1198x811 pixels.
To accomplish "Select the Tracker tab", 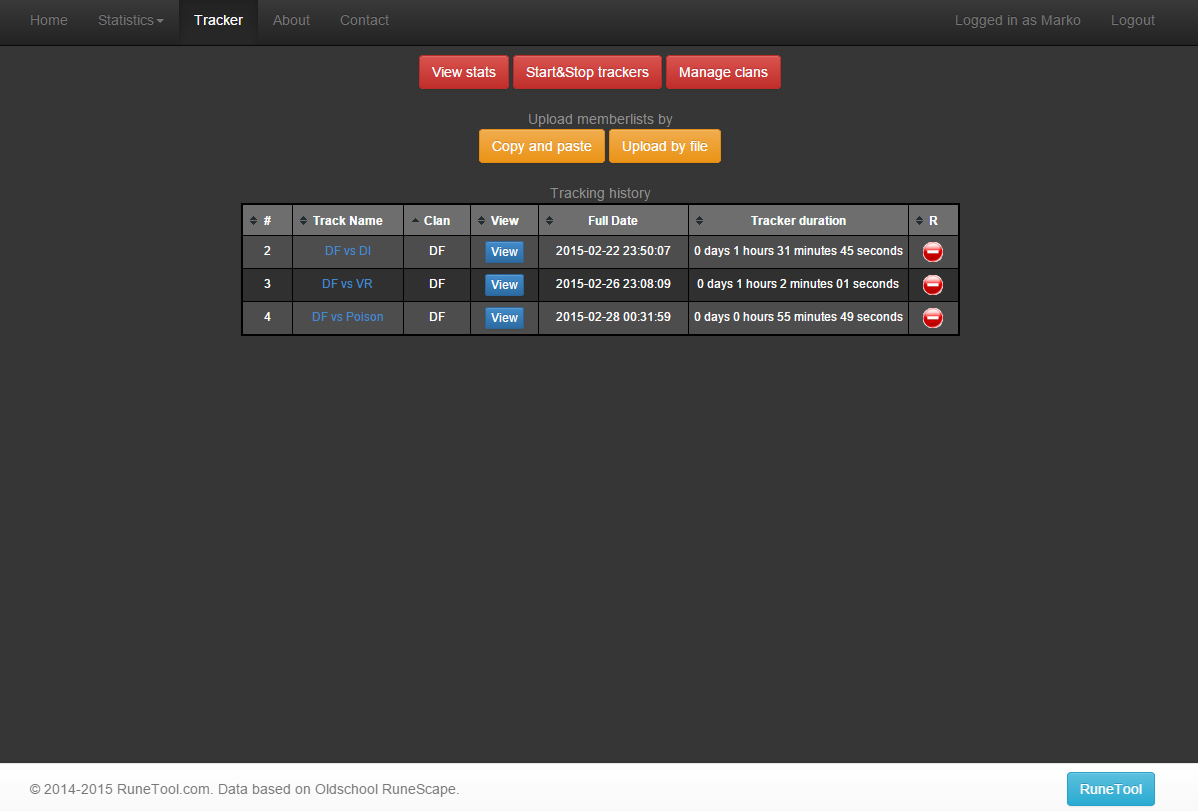I will (x=218, y=21).
